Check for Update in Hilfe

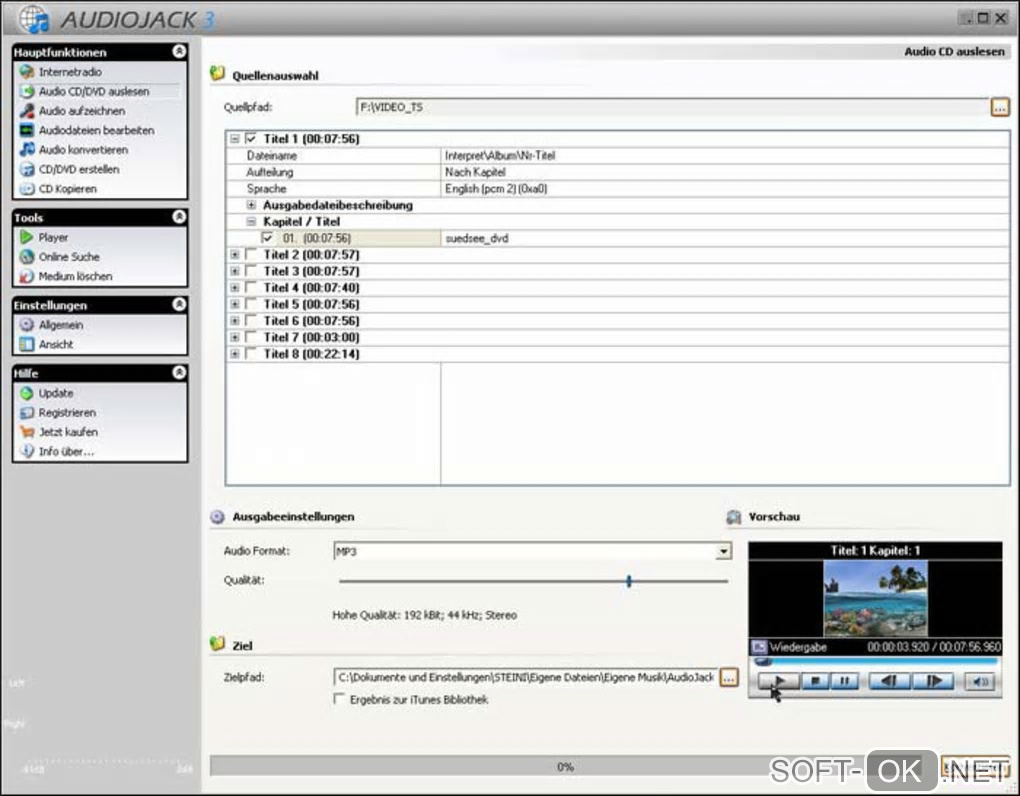click(x=55, y=393)
